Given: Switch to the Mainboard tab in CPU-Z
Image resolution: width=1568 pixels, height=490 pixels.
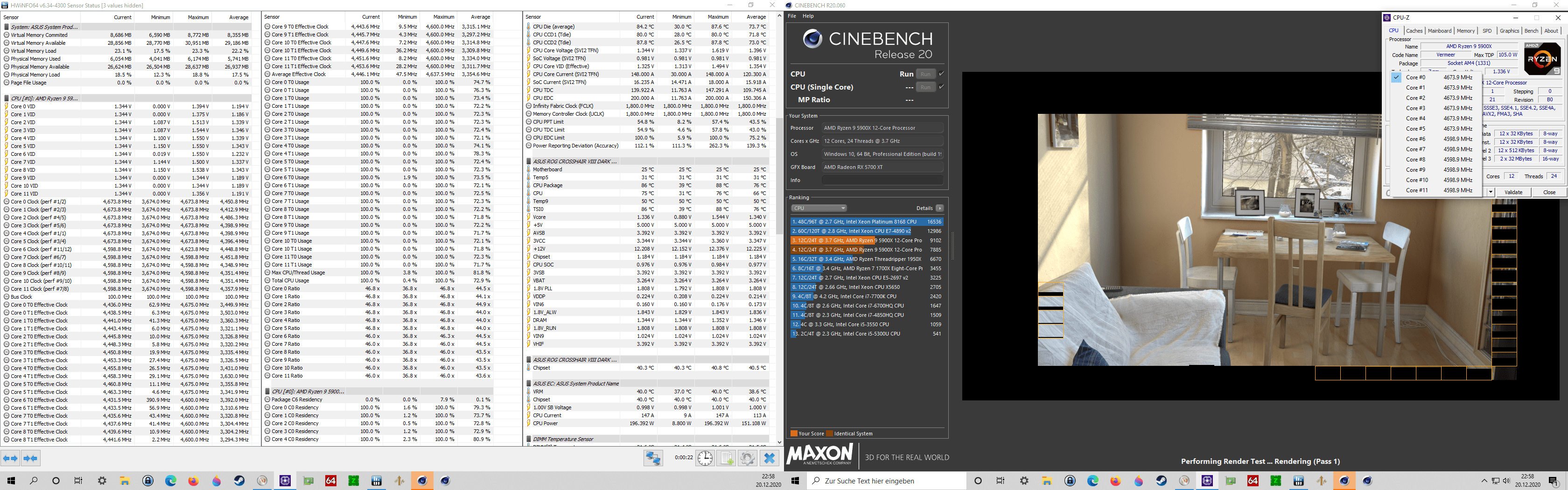Looking at the screenshot, I should pyautogui.click(x=1439, y=30).
